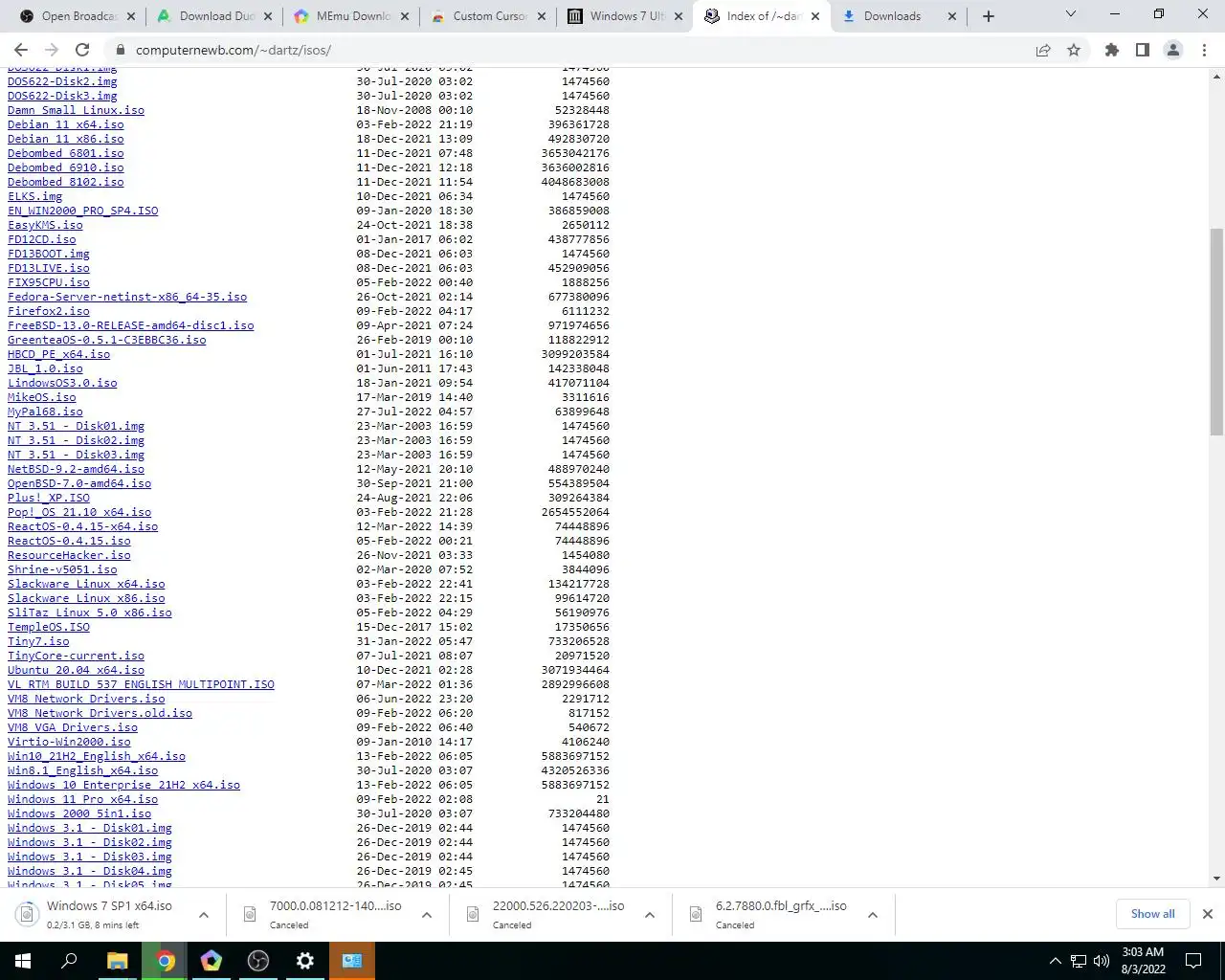Open the browser side panel
1225x980 pixels.
(x=1143, y=50)
